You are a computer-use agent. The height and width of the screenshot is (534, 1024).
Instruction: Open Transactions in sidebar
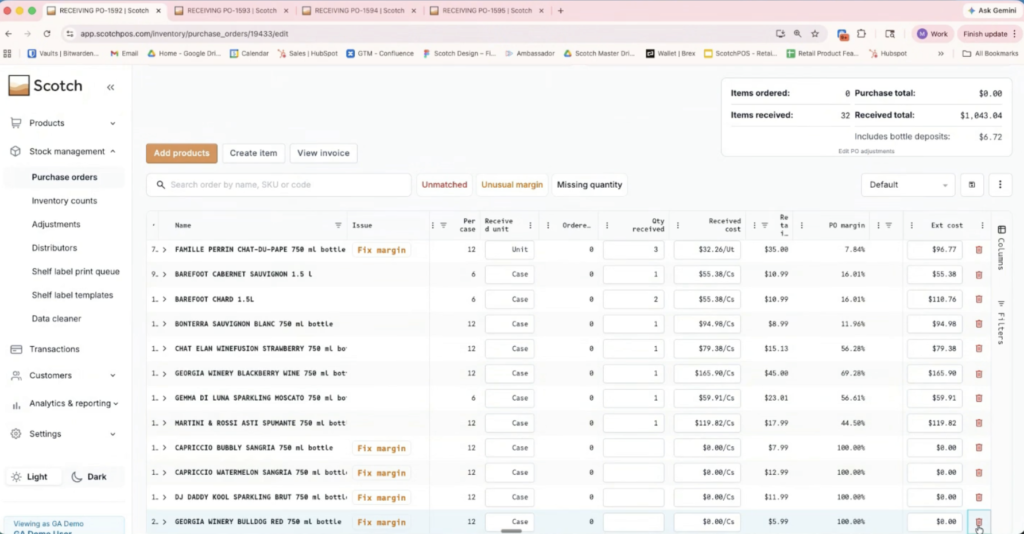click(x=54, y=349)
